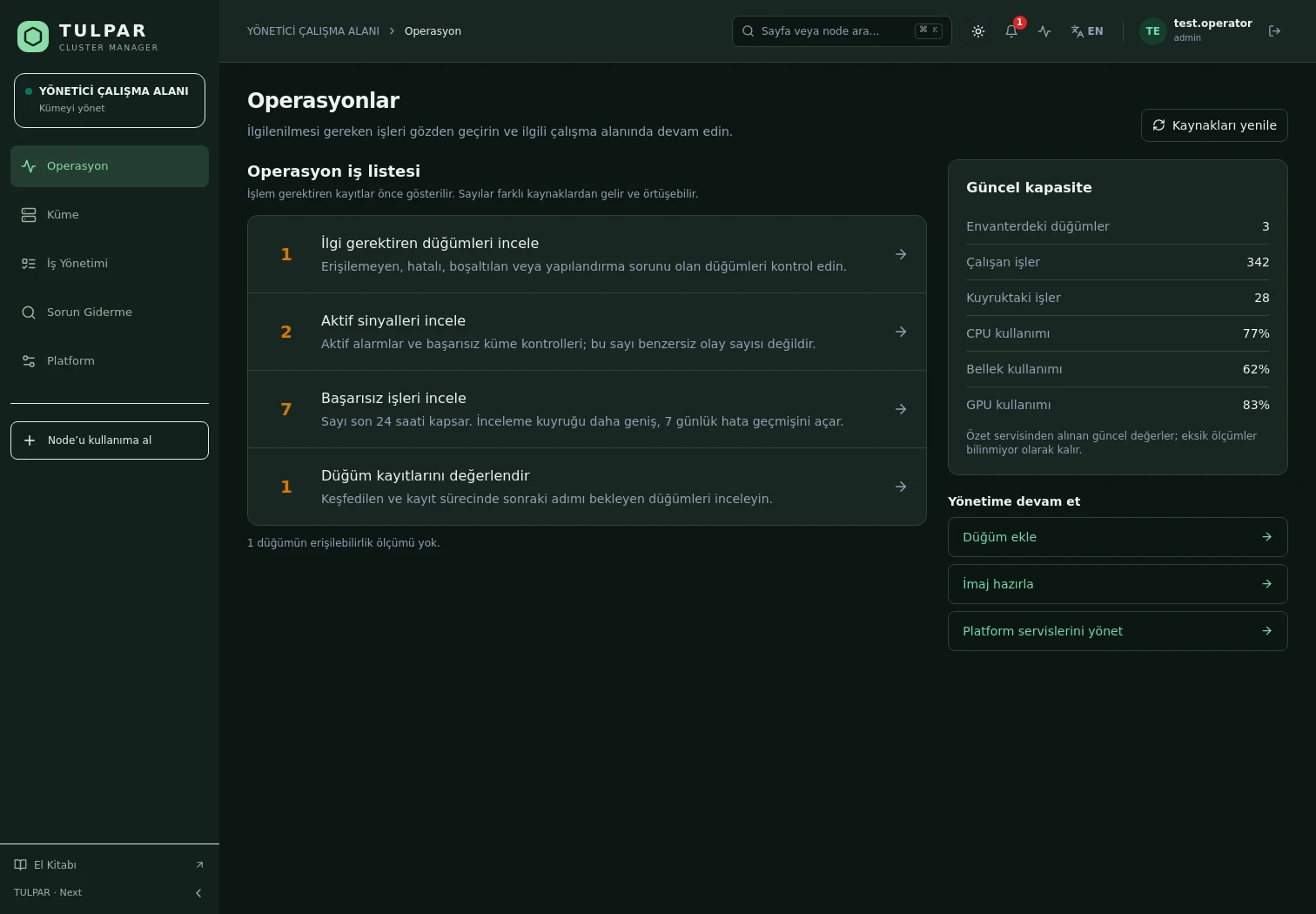Open Platform servislerini yönet
The image size is (1316, 914).
point(1118,631)
